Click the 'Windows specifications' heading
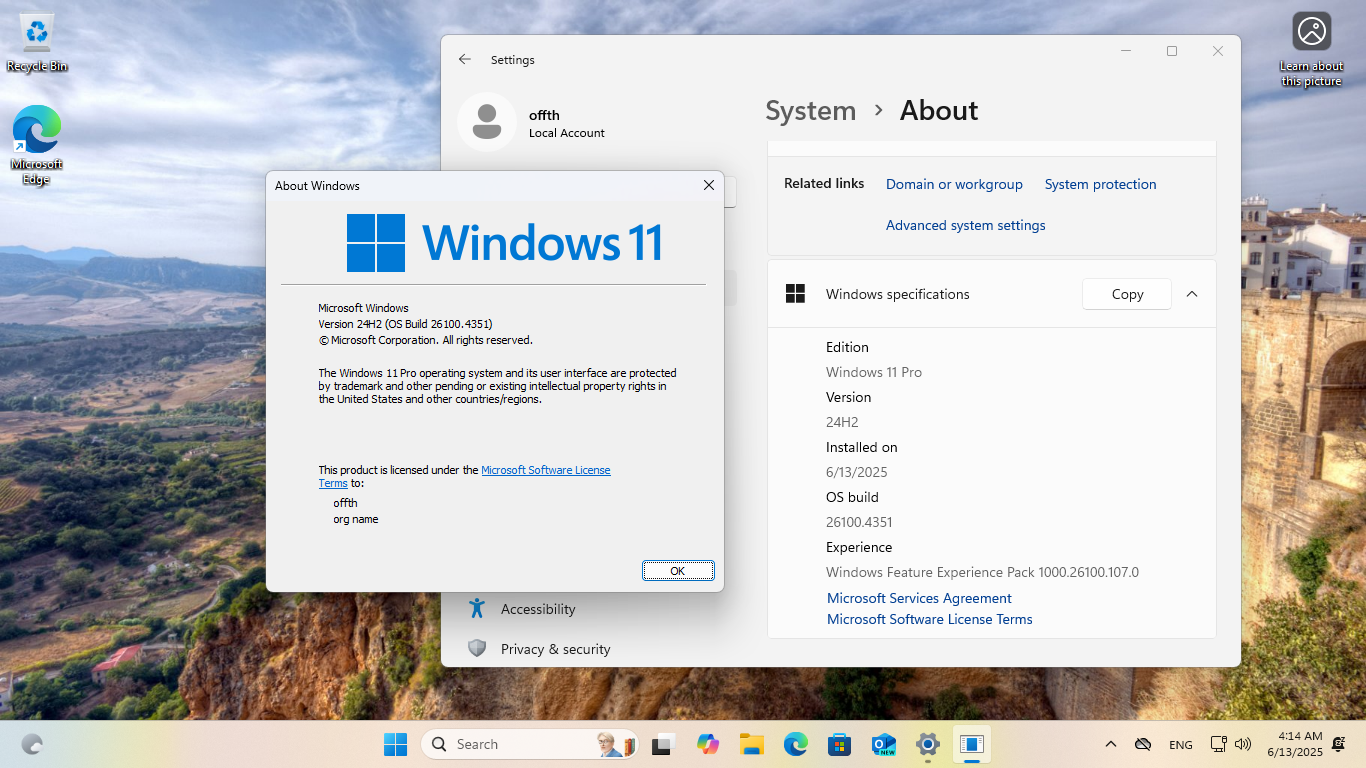 point(898,294)
